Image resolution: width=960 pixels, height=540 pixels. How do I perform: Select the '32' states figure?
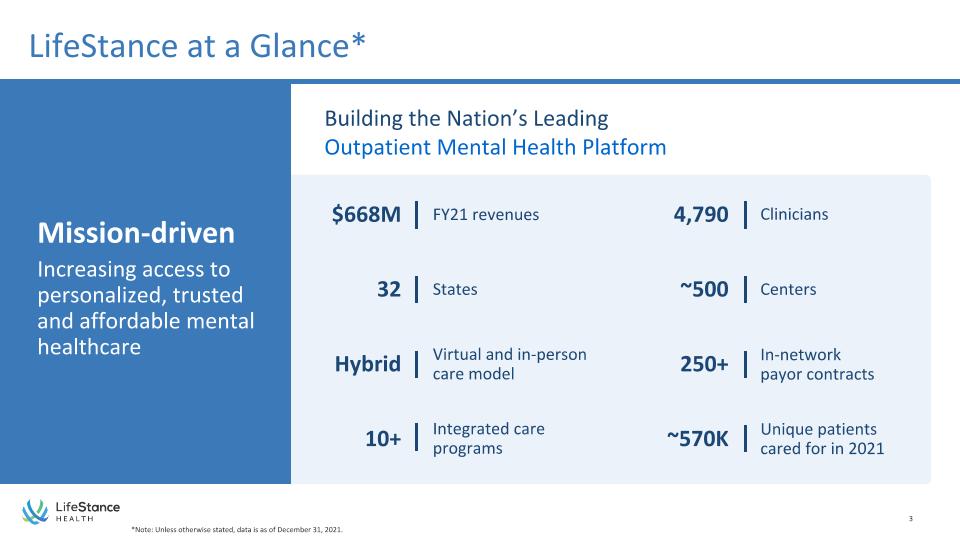tap(389, 289)
